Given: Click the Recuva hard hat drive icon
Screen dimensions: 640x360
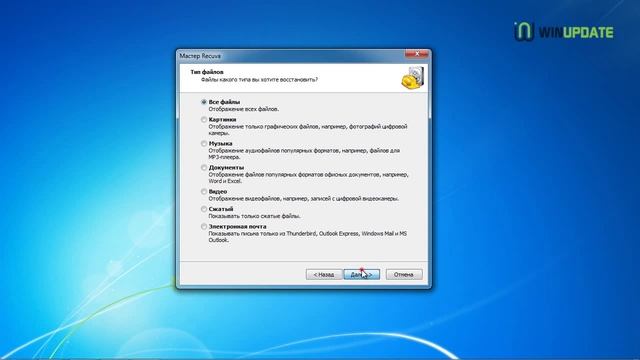Looking at the screenshot, I should [x=413, y=78].
